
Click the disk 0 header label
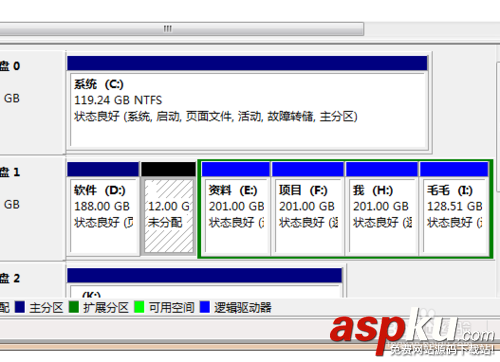10,66
